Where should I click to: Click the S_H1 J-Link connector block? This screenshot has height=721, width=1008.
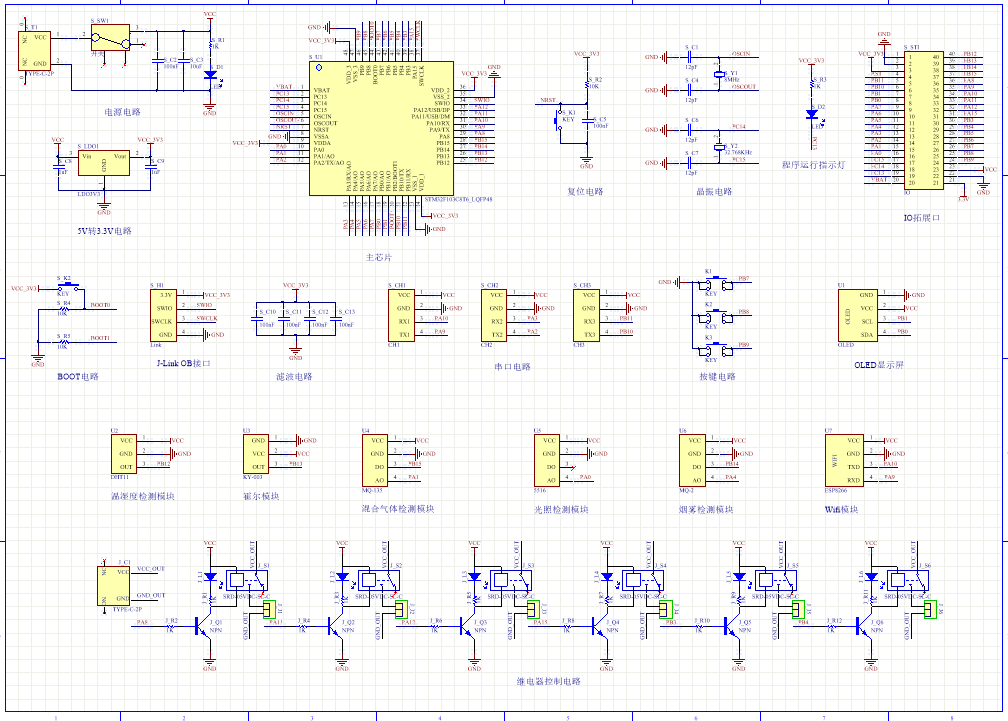point(163,315)
